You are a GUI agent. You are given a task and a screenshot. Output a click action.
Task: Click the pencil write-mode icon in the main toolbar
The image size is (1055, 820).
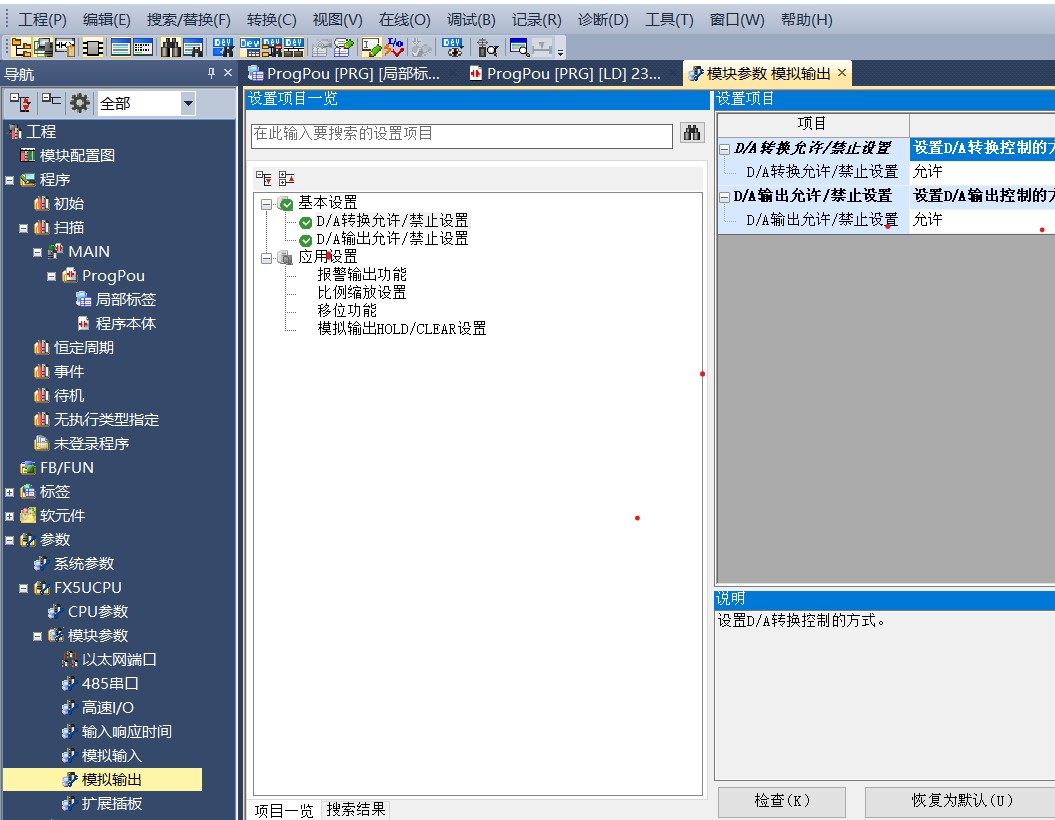click(x=372, y=47)
